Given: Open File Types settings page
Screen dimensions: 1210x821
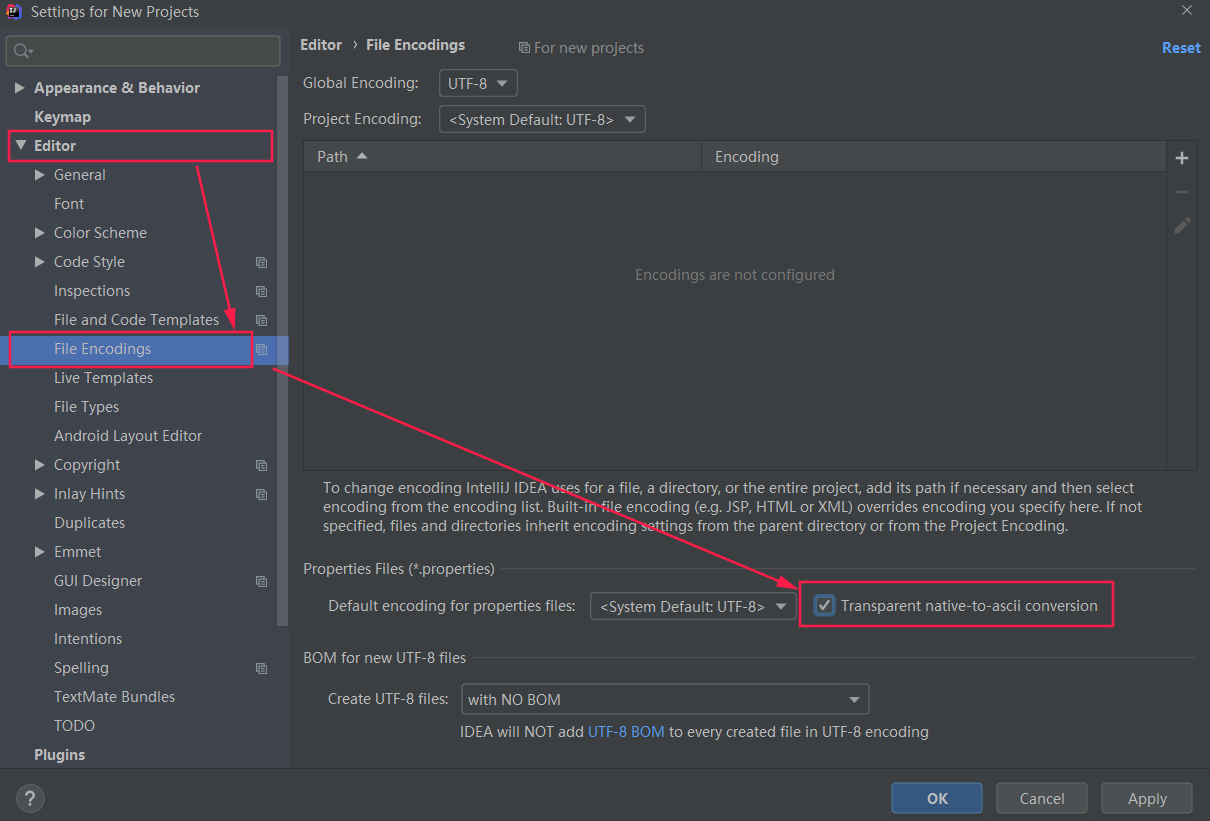Looking at the screenshot, I should (86, 407).
